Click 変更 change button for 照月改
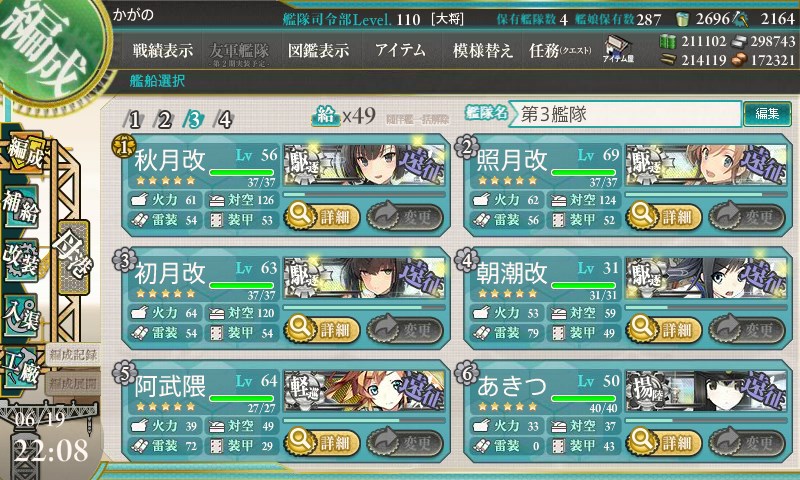 point(746,216)
